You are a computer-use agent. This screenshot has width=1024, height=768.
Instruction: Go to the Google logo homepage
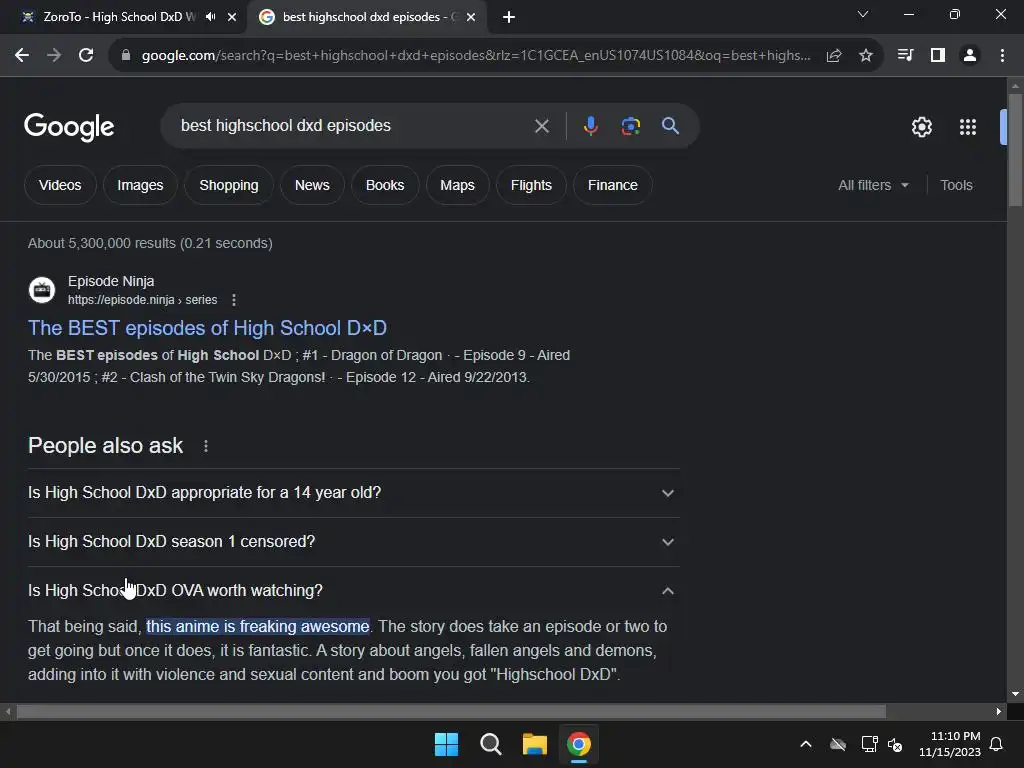(69, 127)
